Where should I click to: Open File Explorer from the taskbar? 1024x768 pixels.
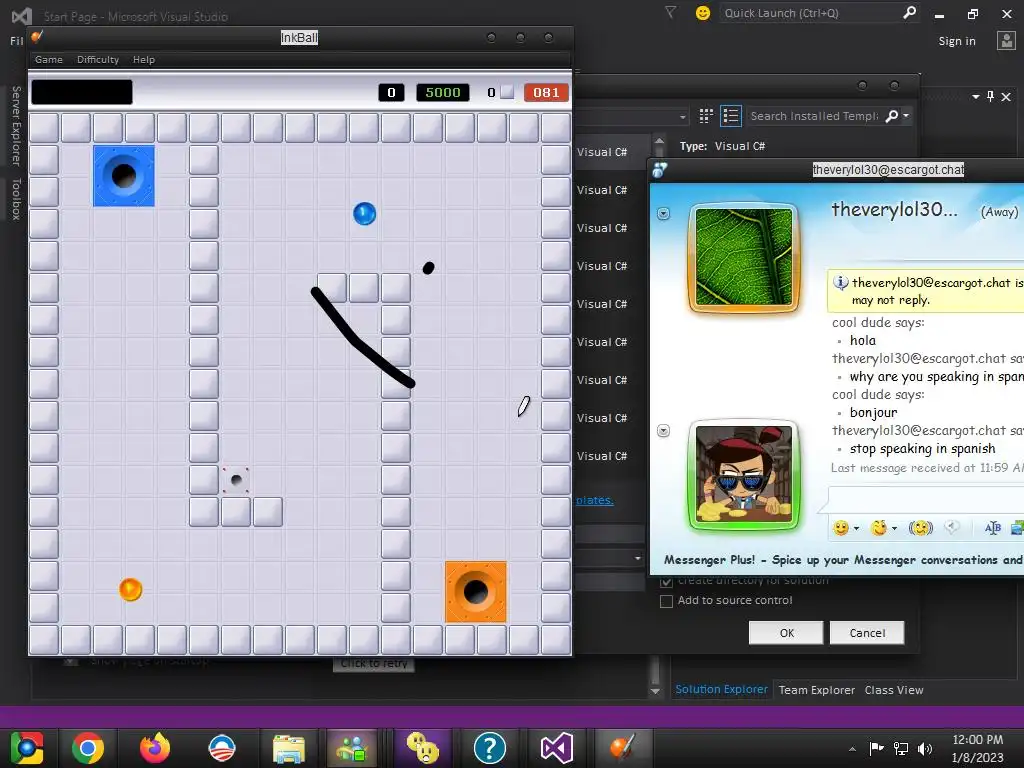(289, 748)
